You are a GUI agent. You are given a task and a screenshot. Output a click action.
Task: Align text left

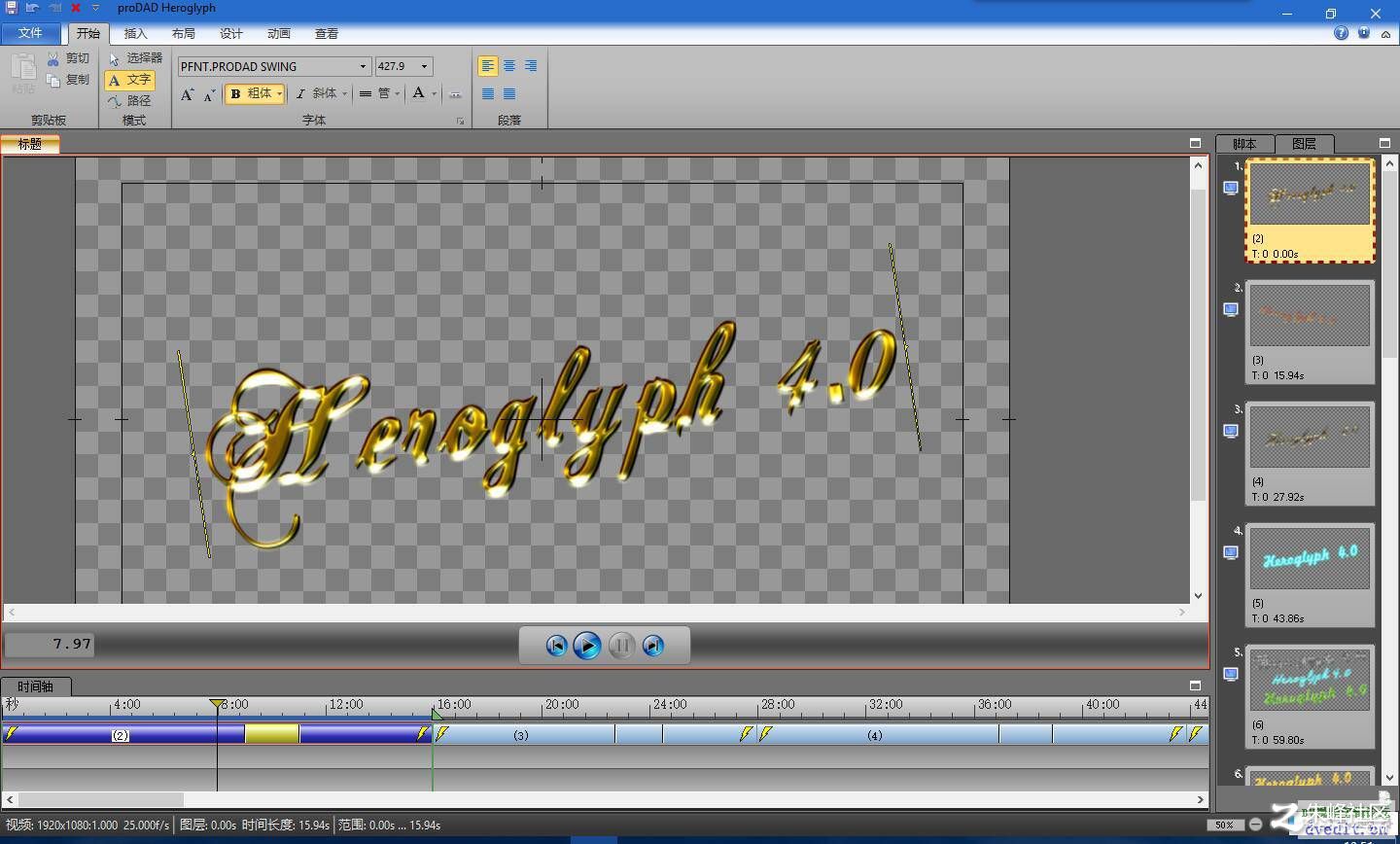pos(487,66)
